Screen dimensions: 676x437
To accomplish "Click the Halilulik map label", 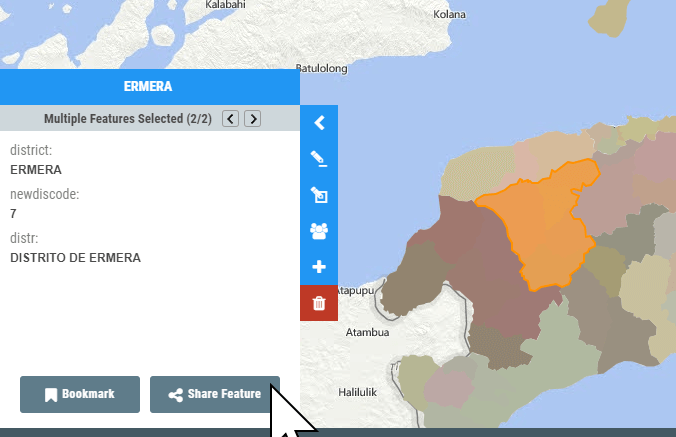I will (x=357, y=392).
